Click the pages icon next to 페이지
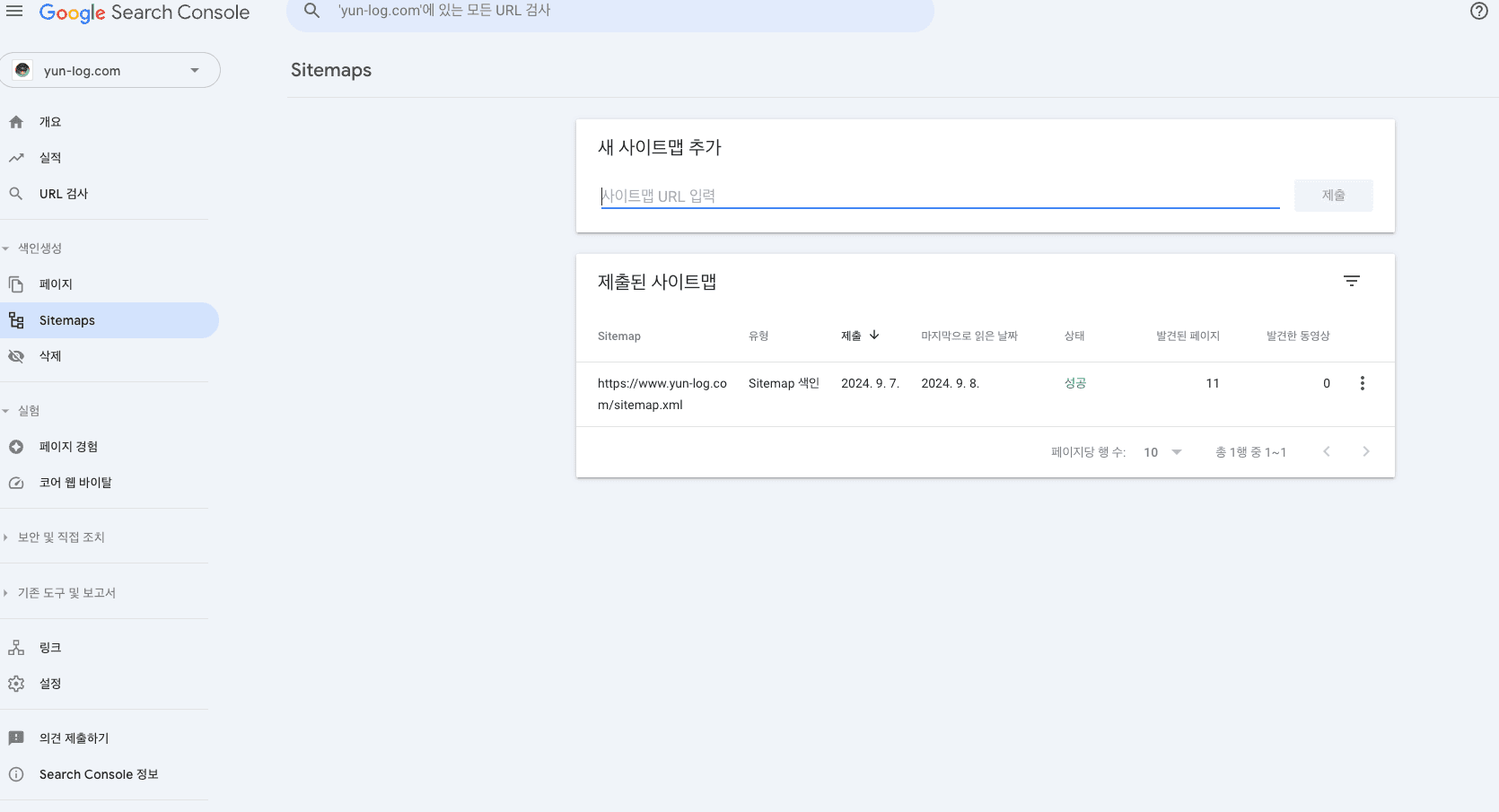1499x812 pixels. pos(16,284)
